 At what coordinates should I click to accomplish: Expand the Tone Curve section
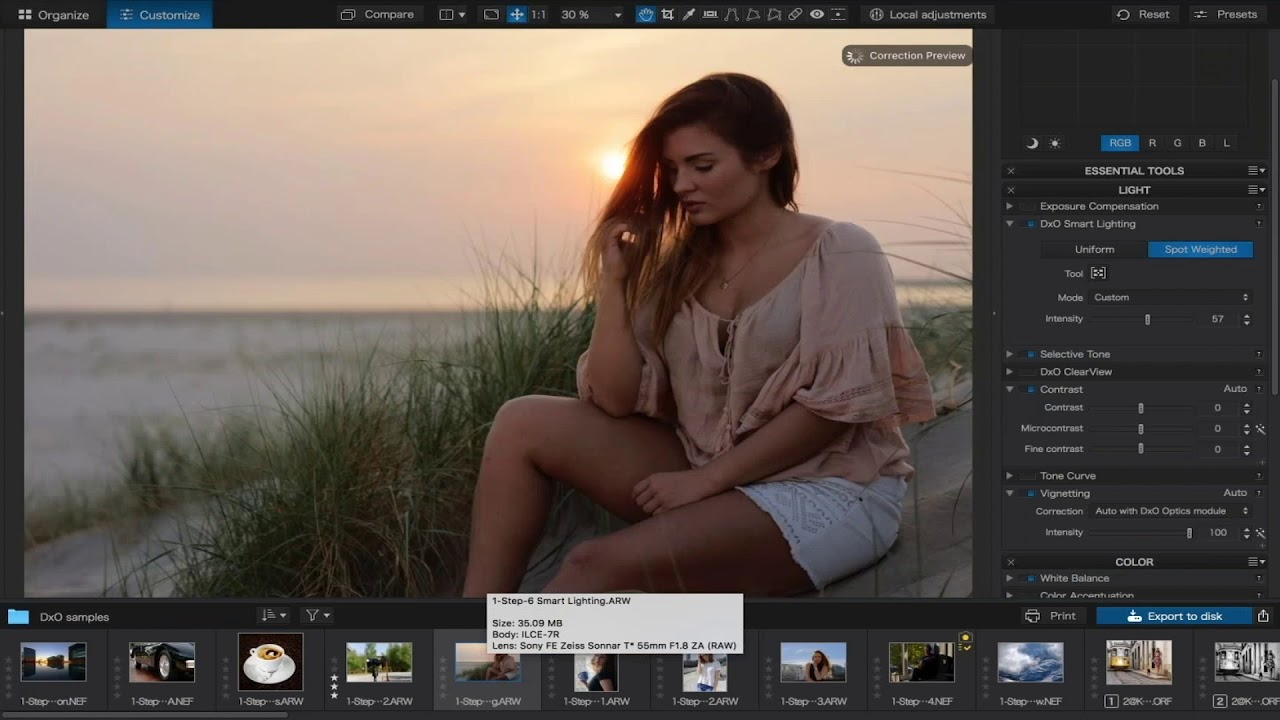[1009, 475]
